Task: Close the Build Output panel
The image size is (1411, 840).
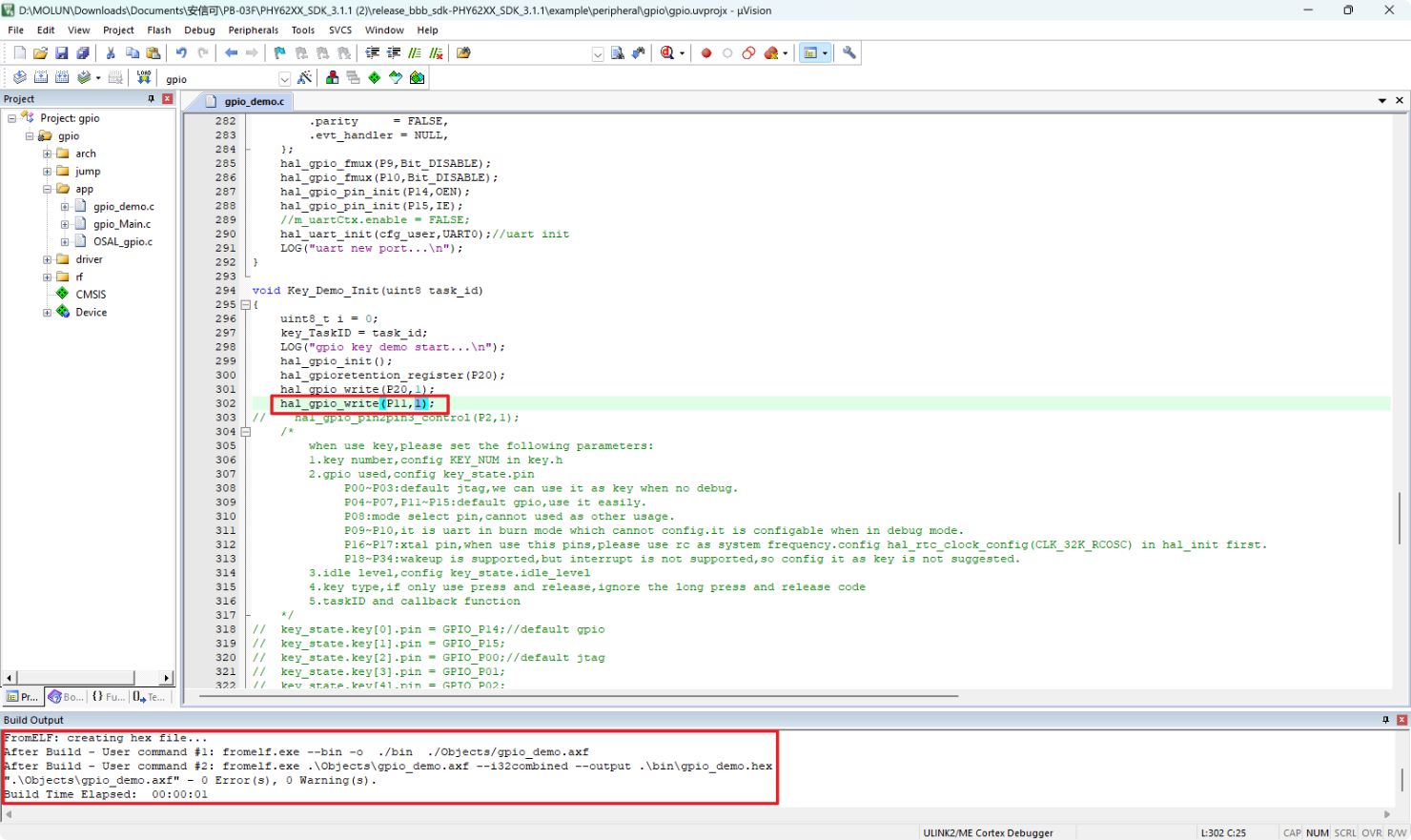Action: tap(1402, 720)
